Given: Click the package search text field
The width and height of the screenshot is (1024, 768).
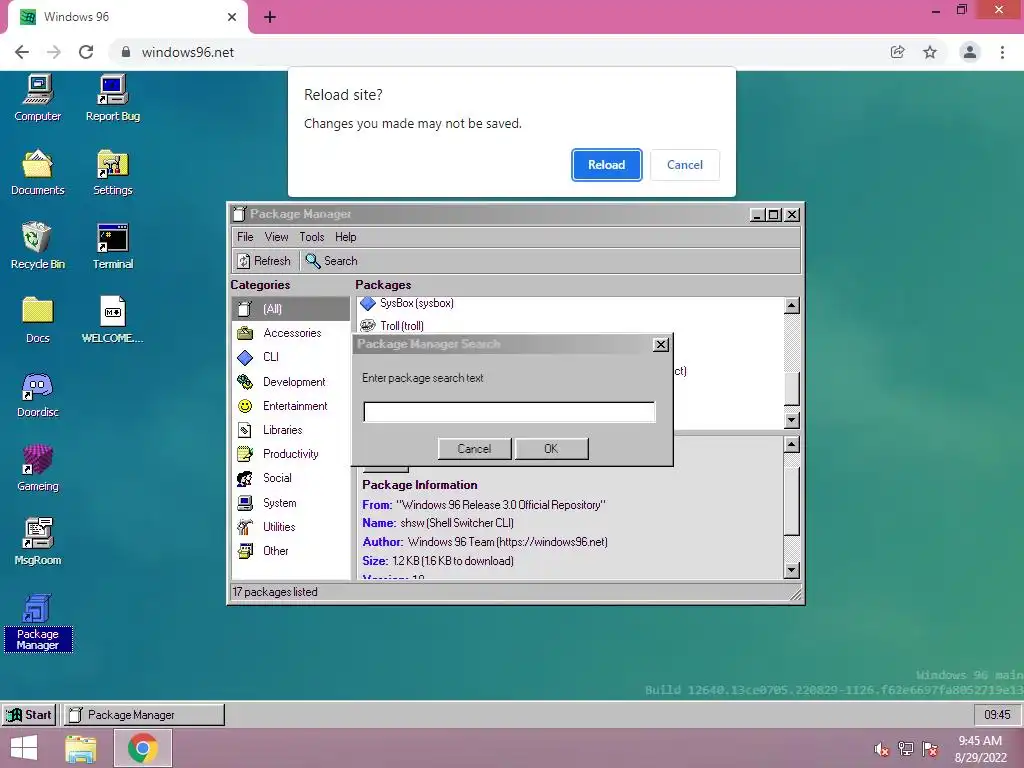Looking at the screenshot, I should tap(509, 412).
